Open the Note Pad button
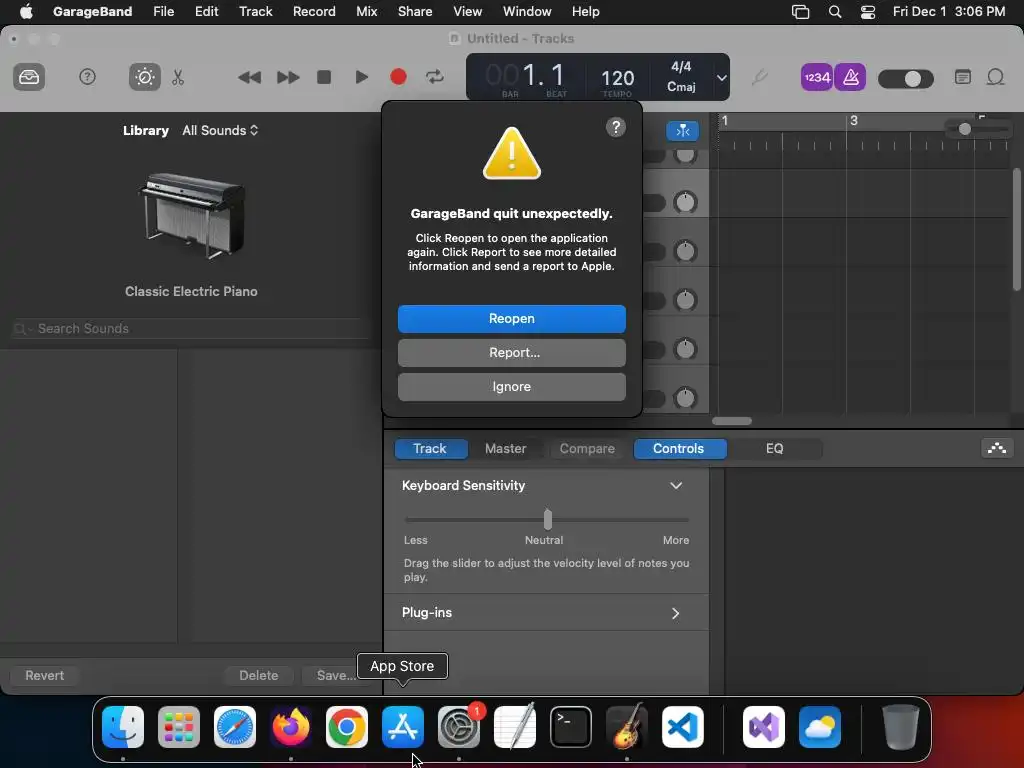This screenshot has height=768, width=1024. [x=963, y=77]
